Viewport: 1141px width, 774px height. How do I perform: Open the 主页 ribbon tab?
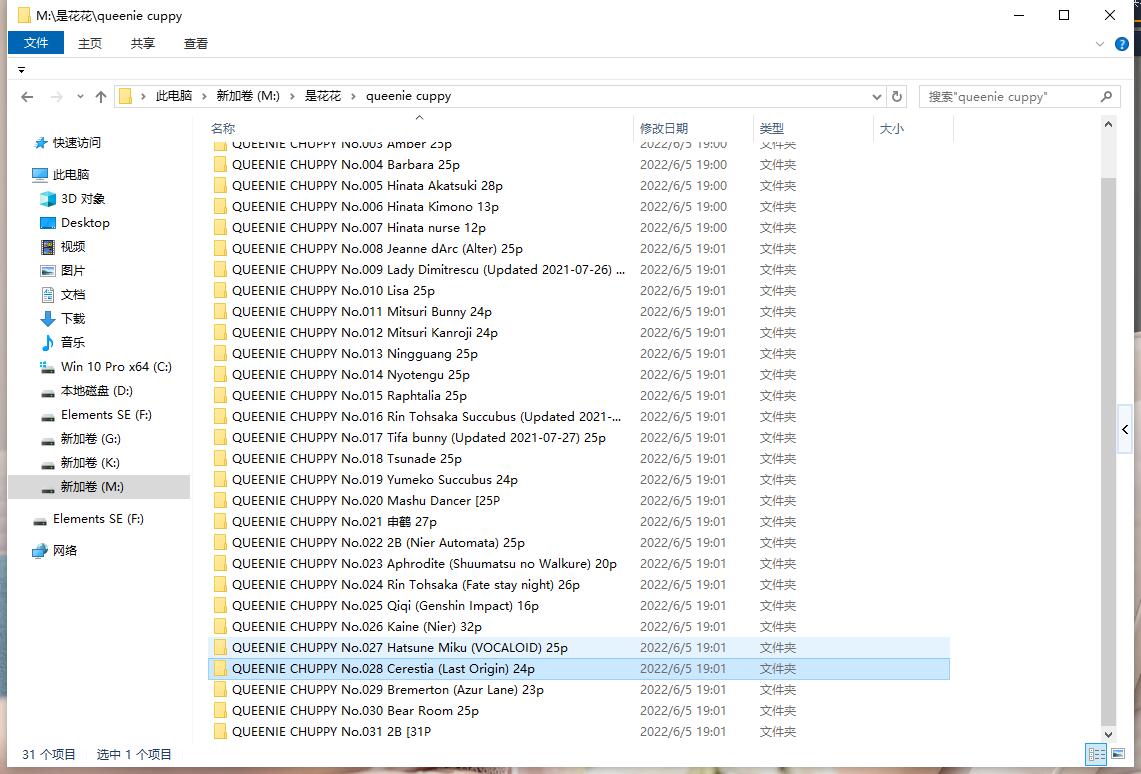coord(90,44)
